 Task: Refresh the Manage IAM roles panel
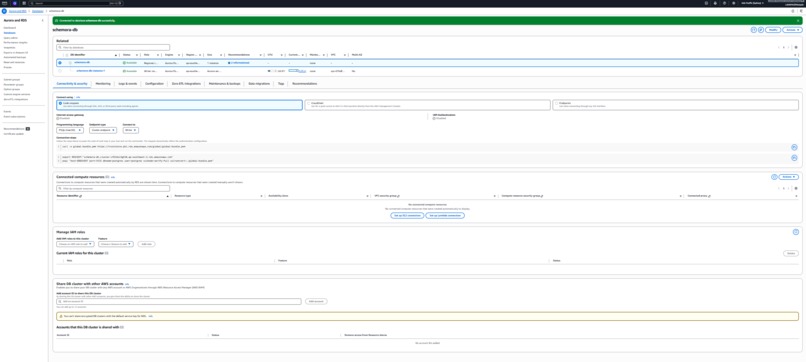click(796, 232)
